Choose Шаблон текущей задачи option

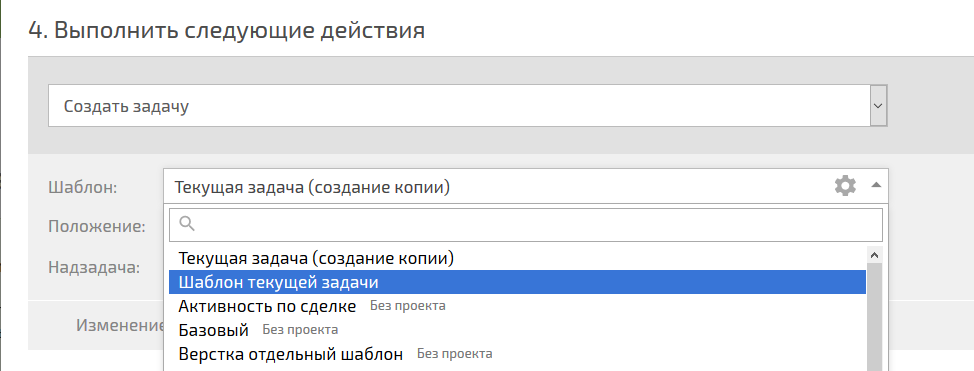[x=517, y=282]
